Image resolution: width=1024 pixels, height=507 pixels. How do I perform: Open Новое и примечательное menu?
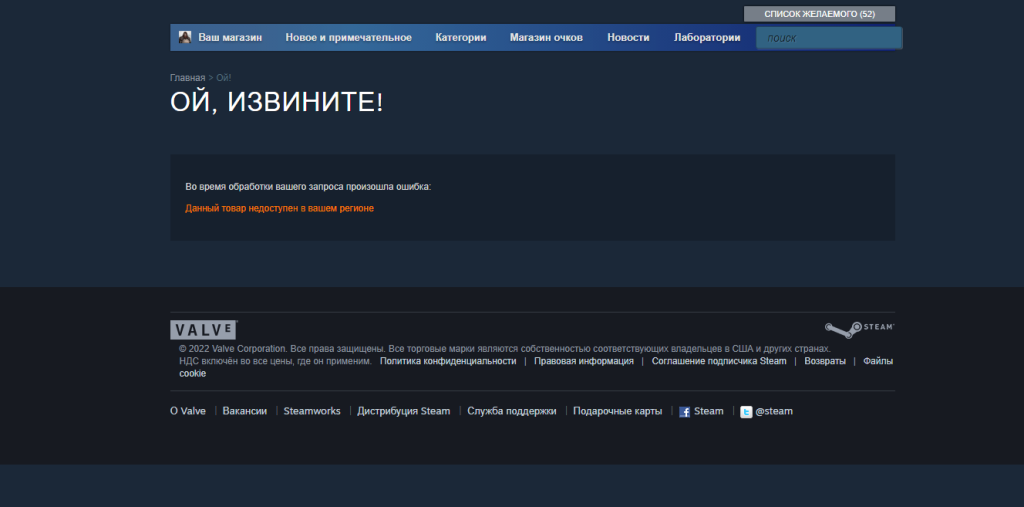(349, 37)
